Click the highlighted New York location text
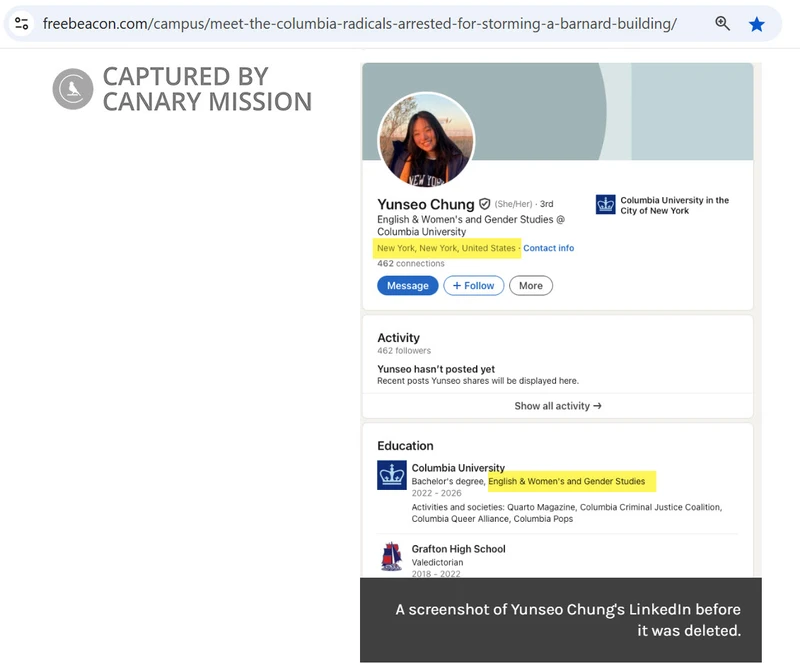 point(446,248)
